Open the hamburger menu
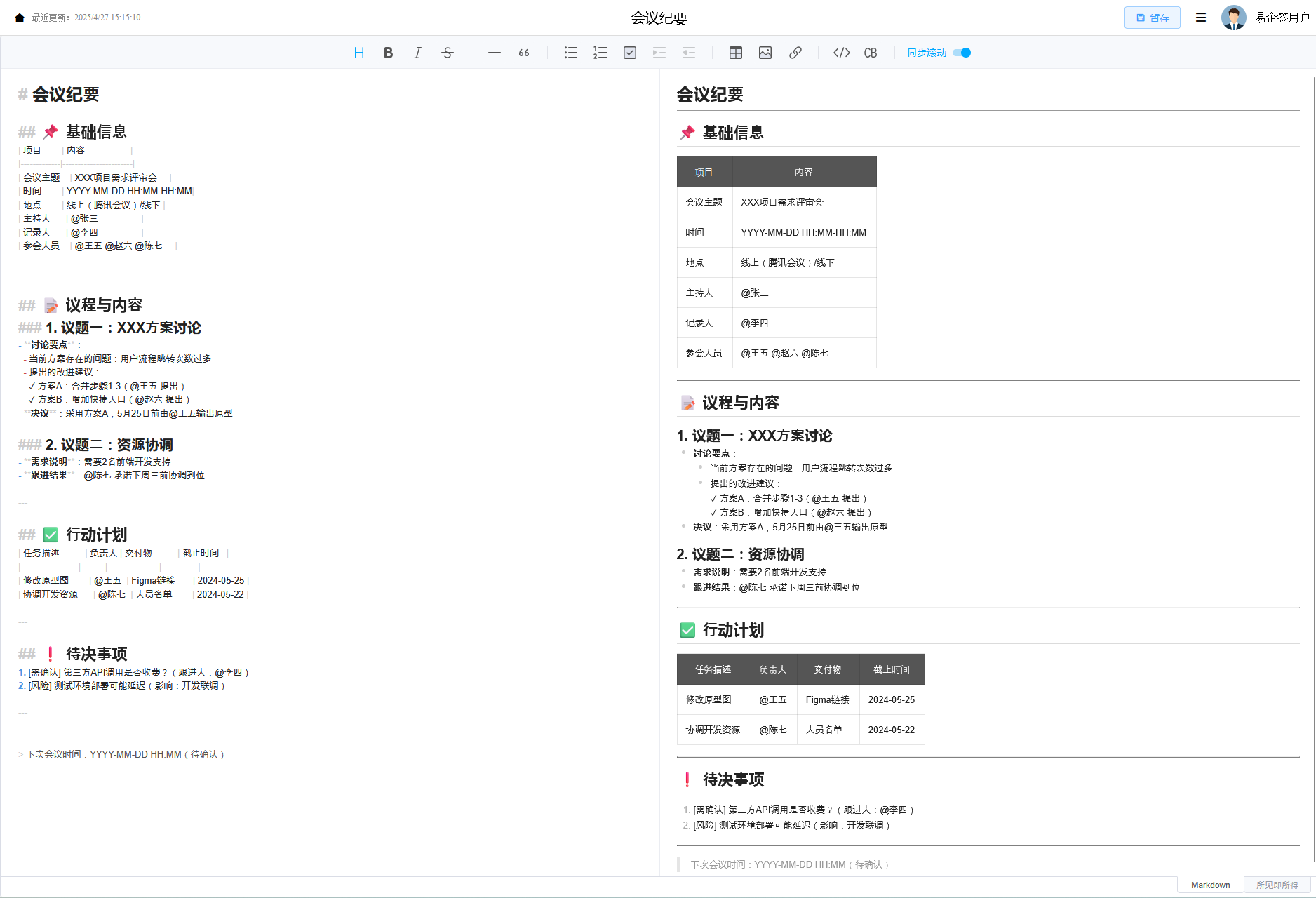The height and width of the screenshot is (898, 1316). coord(1201,18)
